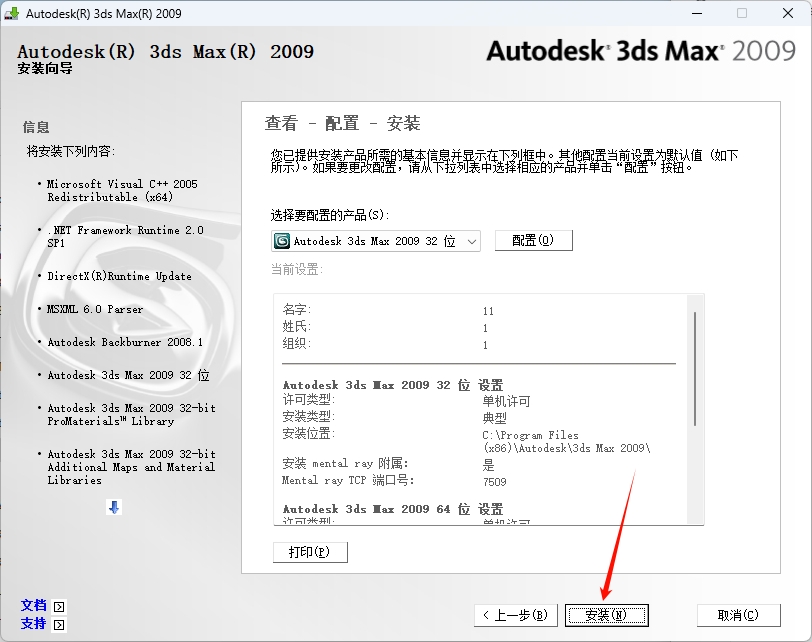Cancel setup with the 取消(C) button

738,615
